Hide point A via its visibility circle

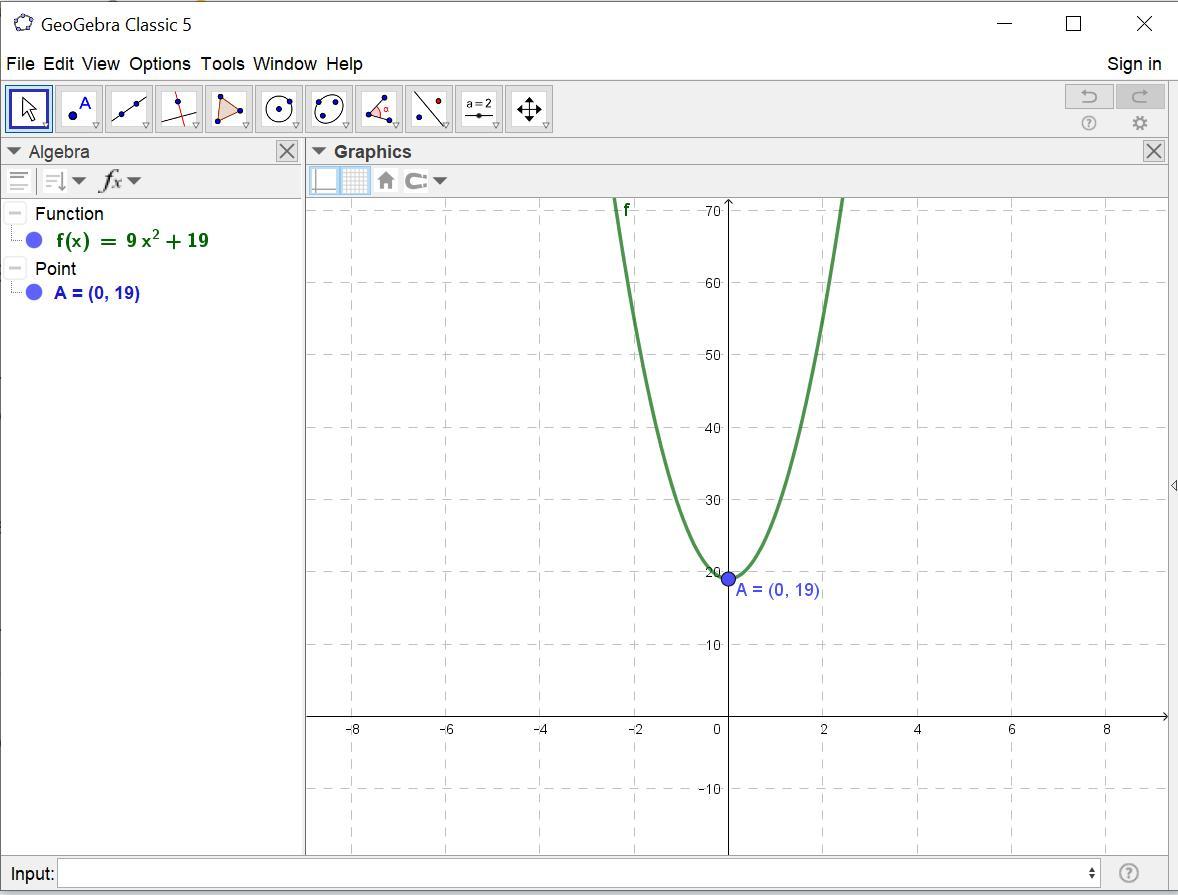coord(35,292)
